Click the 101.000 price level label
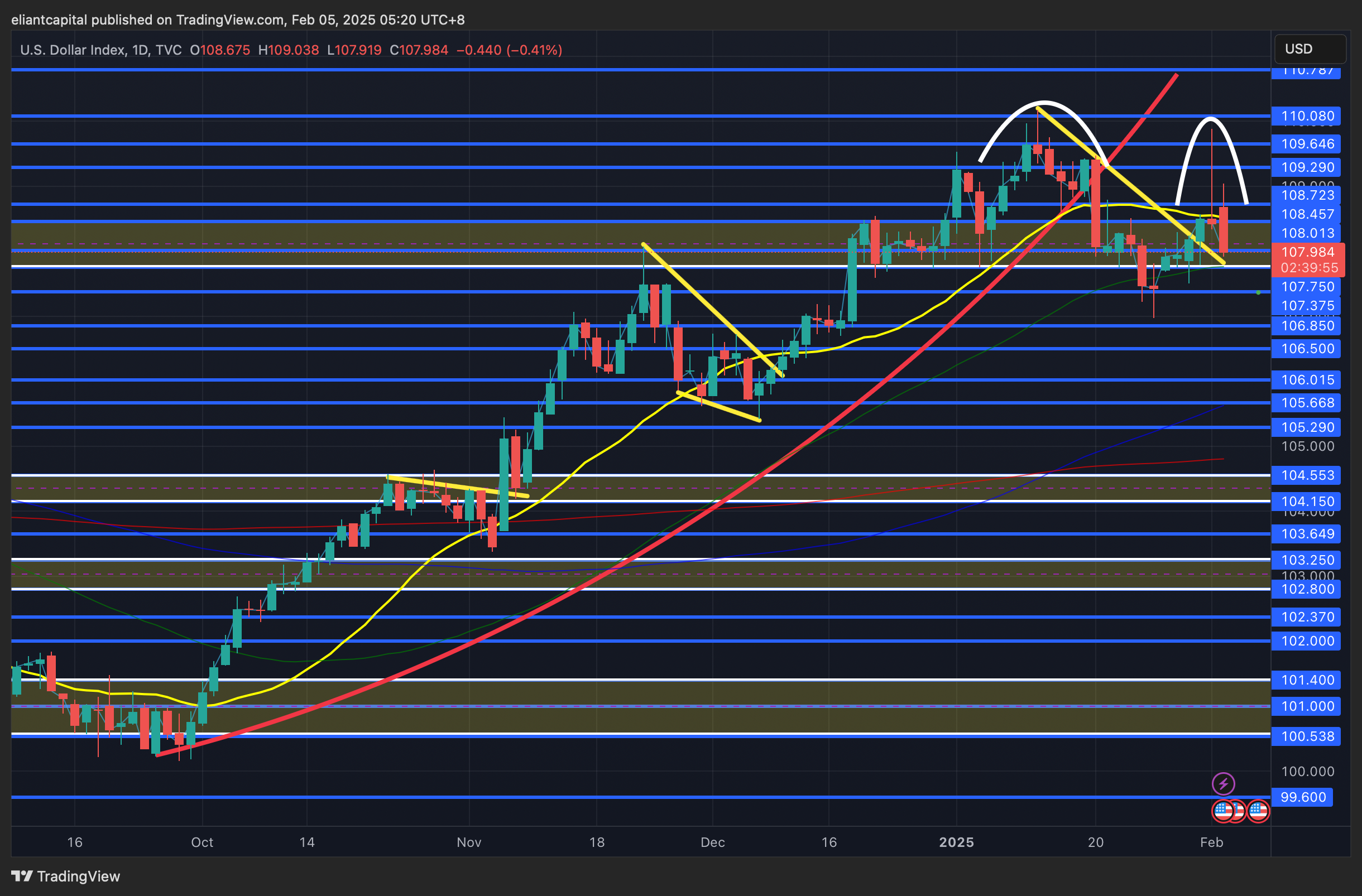The height and width of the screenshot is (896, 1362). [1307, 707]
